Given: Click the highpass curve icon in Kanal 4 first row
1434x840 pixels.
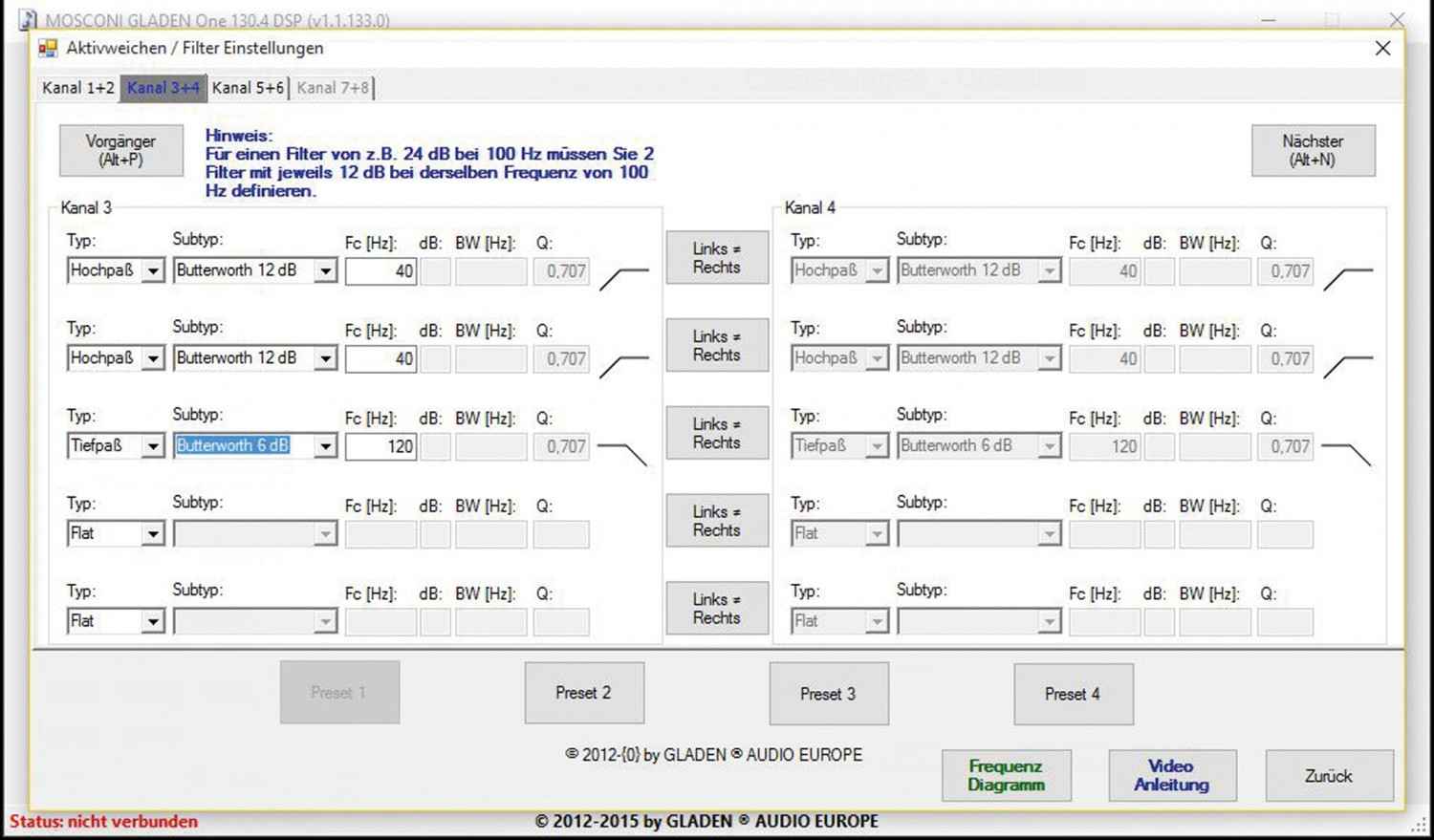Looking at the screenshot, I should click(x=1348, y=279).
